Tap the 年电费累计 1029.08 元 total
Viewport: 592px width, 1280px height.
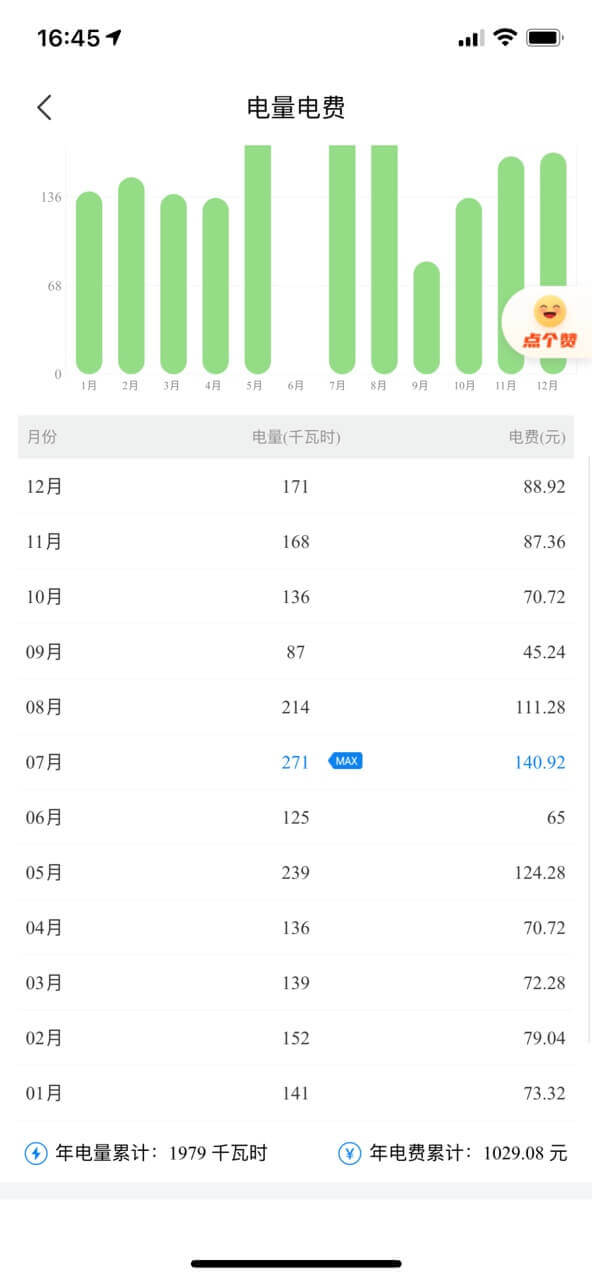click(468, 1153)
